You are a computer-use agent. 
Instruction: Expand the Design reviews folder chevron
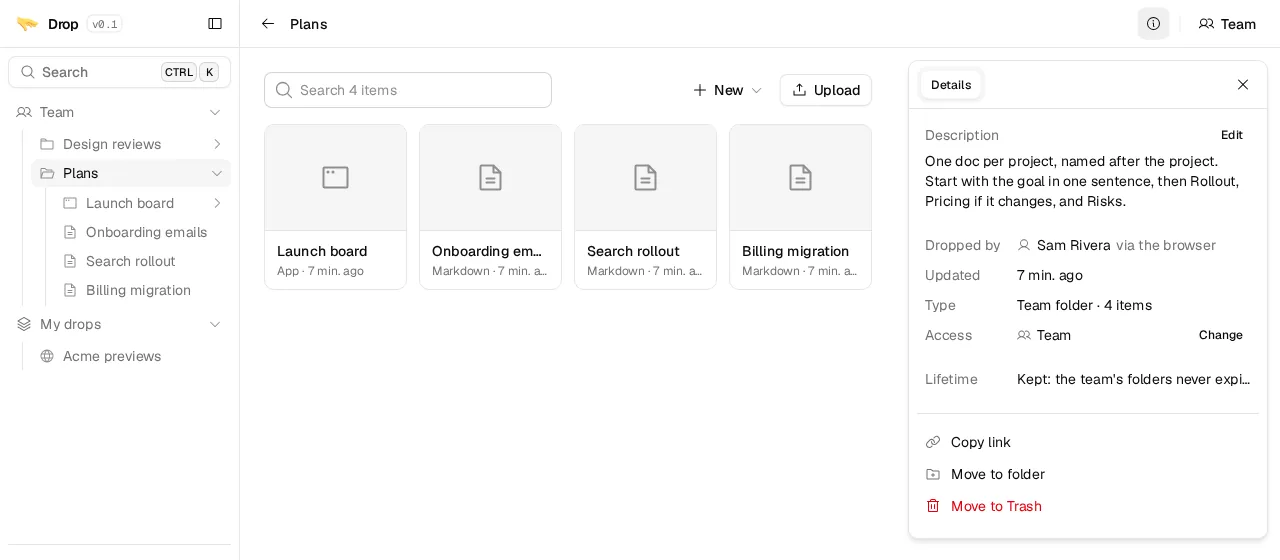coord(217,144)
